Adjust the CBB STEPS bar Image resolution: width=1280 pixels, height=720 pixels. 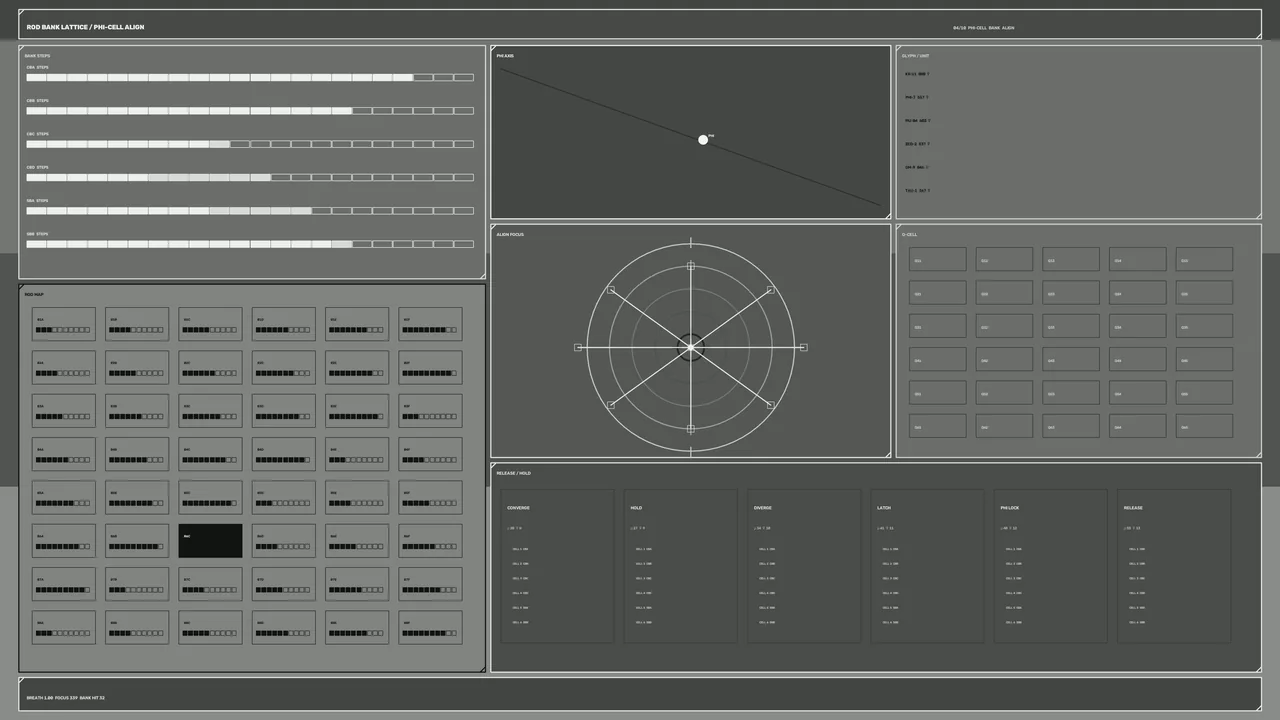click(250, 111)
